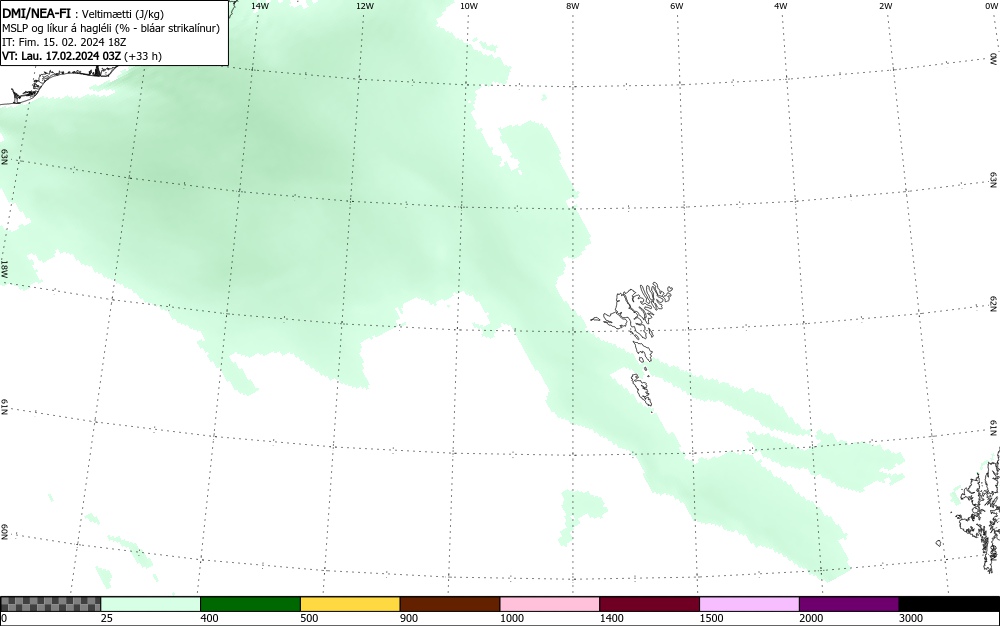Click the light green 25–400 legend swatch
1000x626 pixels.
click(151, 604)
